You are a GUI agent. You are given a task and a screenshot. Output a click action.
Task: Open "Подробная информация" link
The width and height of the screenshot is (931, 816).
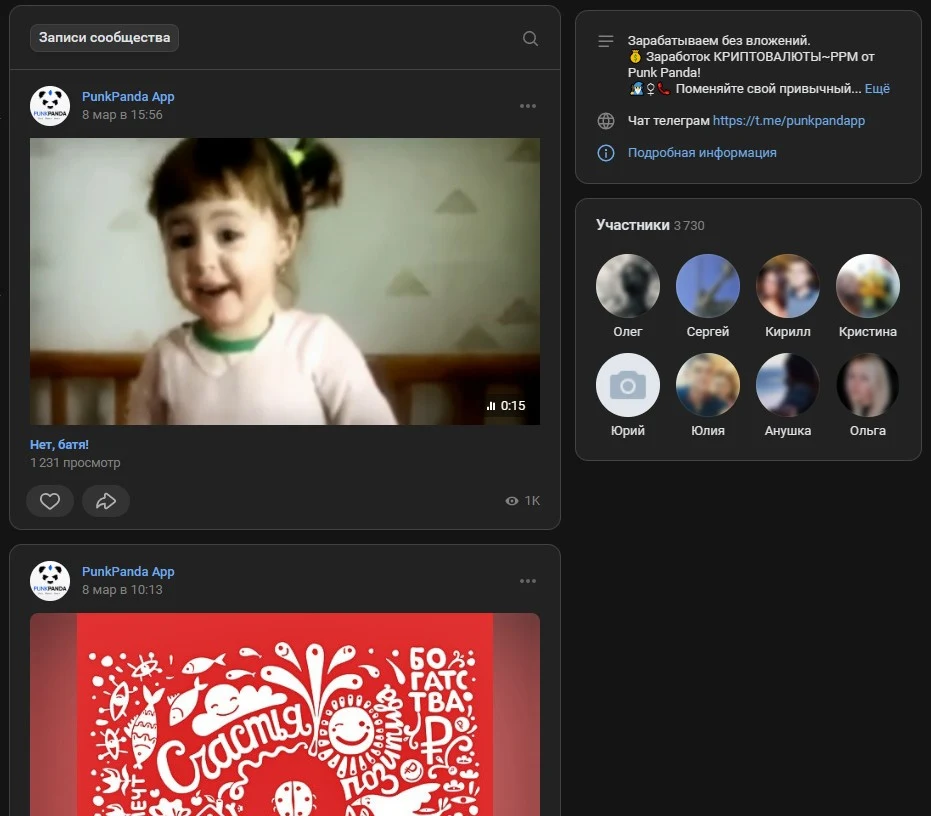702,153
